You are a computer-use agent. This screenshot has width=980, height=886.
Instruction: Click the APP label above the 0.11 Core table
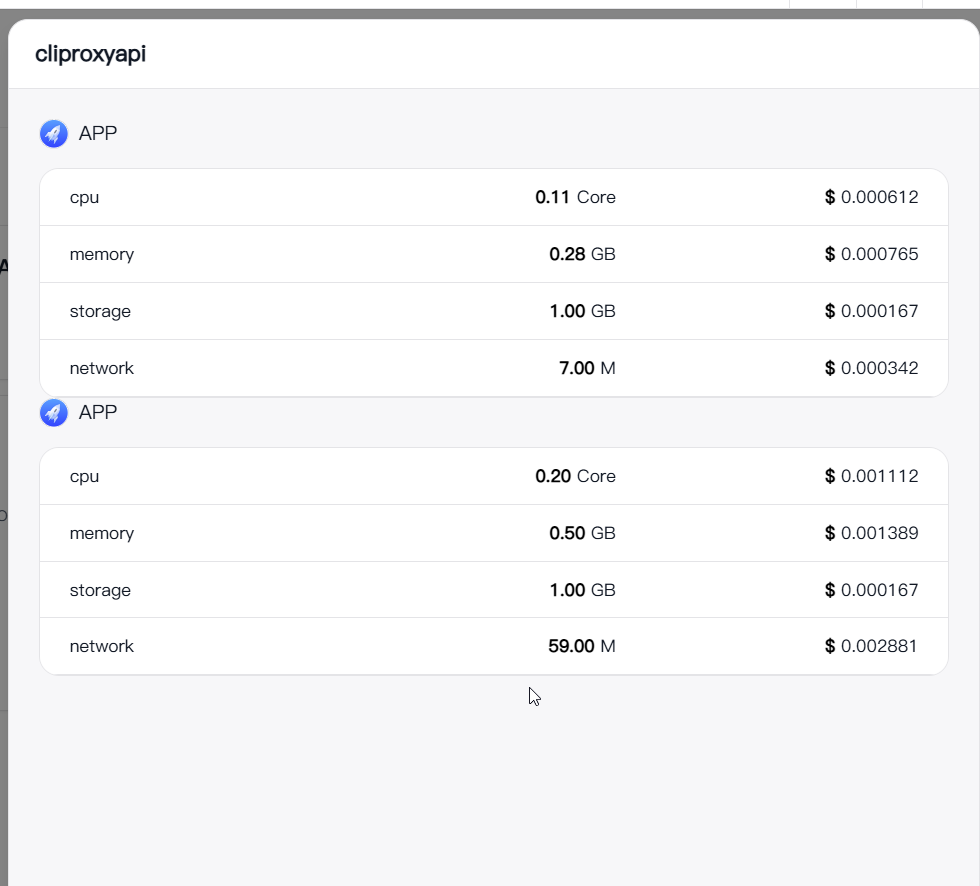pyautogui.click(x=98, y=133)
